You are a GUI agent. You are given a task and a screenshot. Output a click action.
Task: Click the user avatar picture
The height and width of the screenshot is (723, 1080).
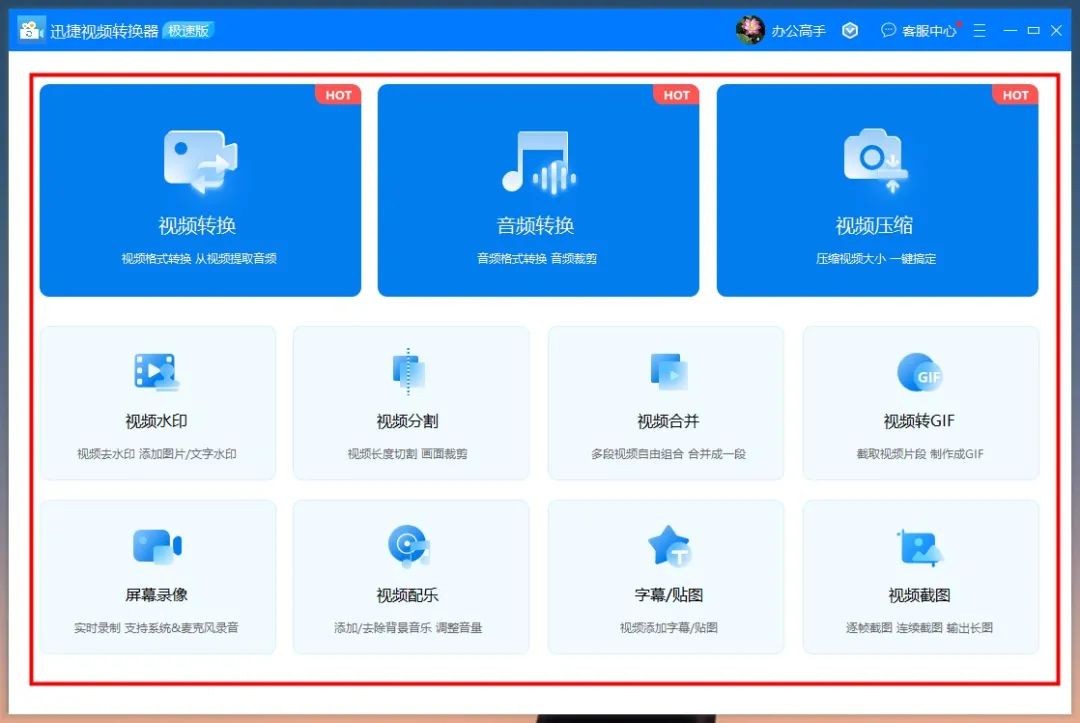[750, 30]
